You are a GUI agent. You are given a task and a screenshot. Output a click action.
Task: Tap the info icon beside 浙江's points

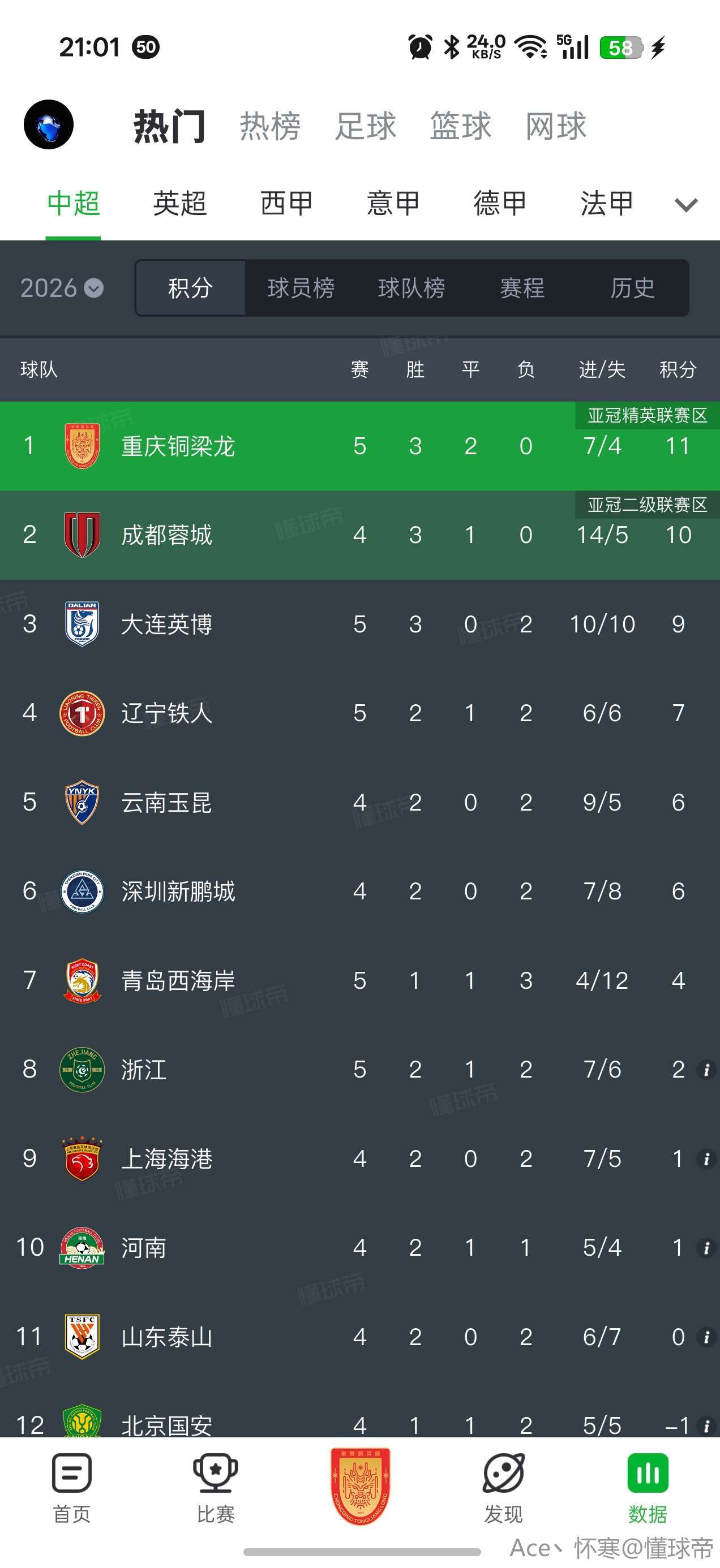(x=706, y=1070)
